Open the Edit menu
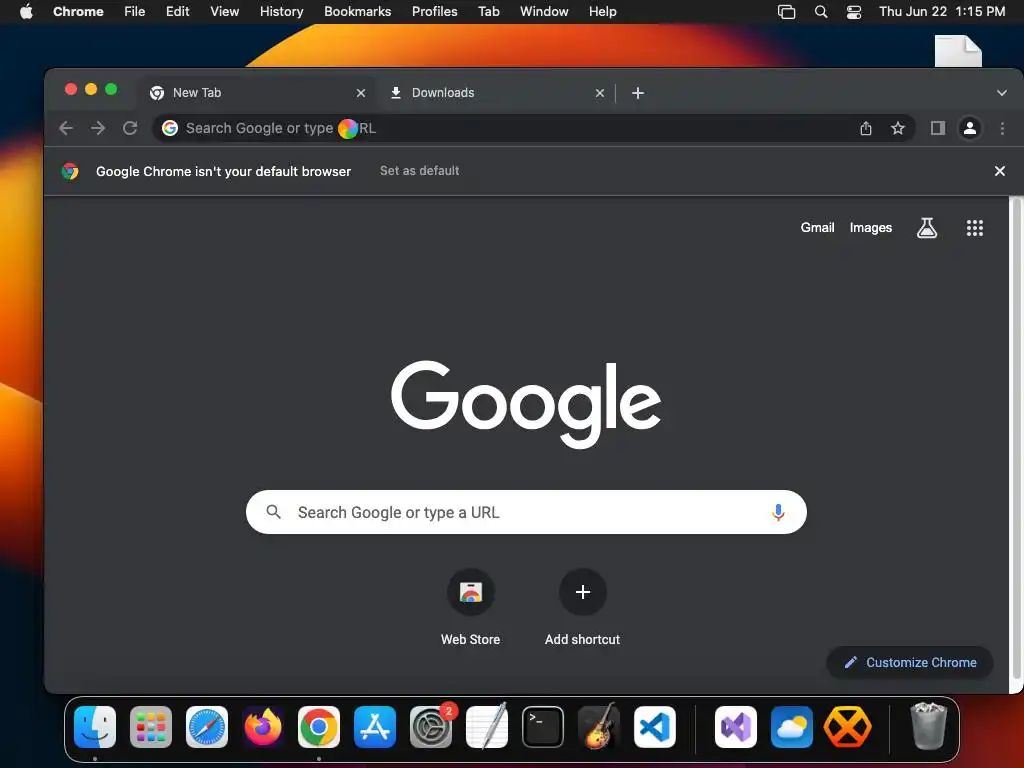The image size is (1024, 768). (178, 11)
